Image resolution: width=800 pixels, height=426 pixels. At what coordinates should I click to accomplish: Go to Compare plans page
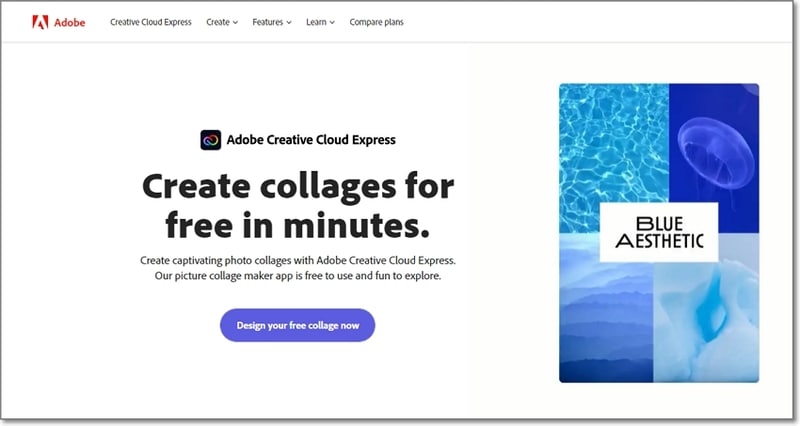(376, 21)
